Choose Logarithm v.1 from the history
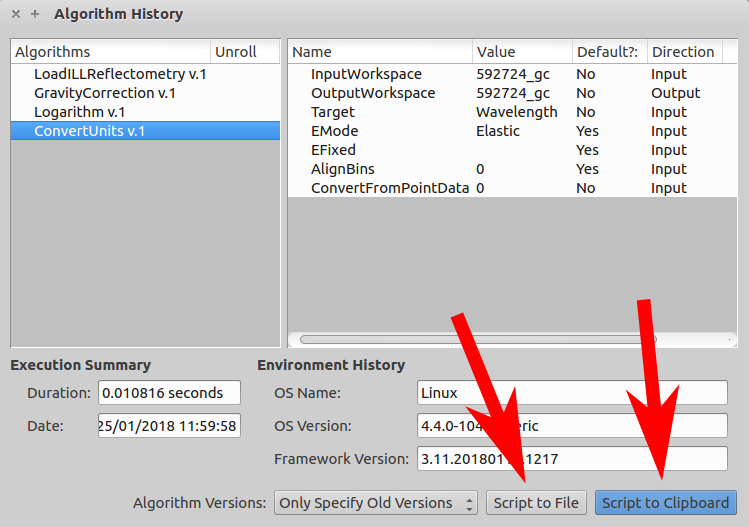The image size is (749, 527). pyautogui.click(x=79, y=112)
